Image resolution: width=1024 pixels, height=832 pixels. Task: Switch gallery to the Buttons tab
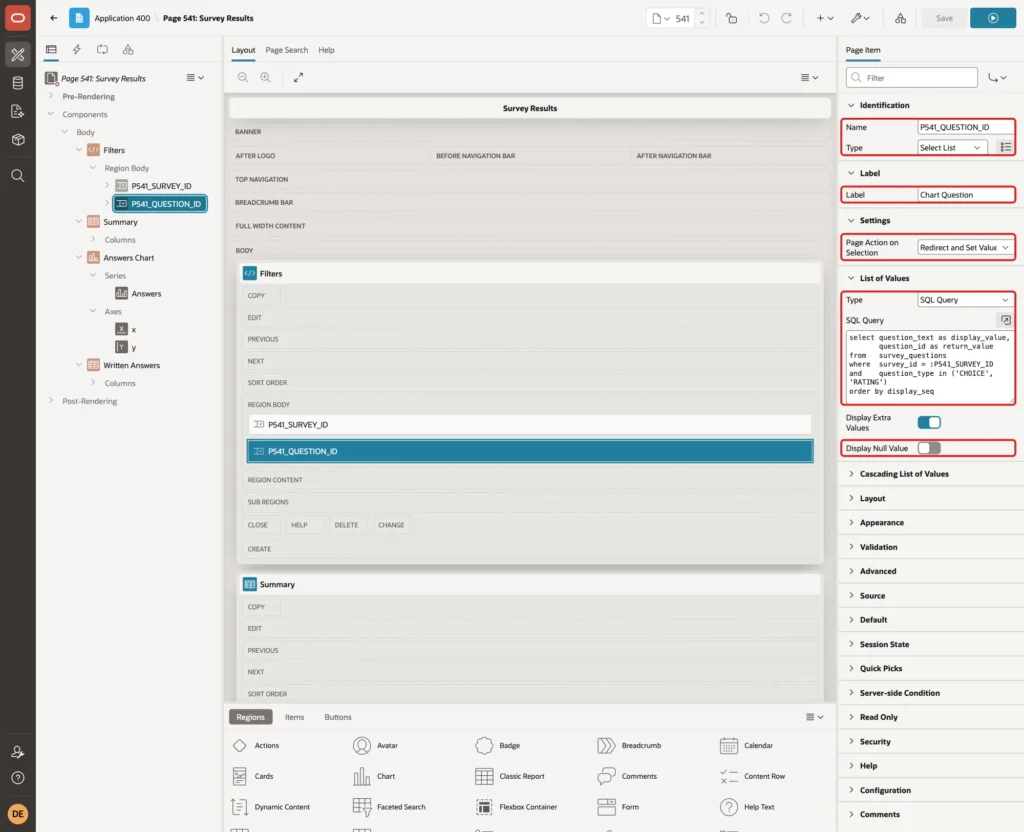point(338,717)
